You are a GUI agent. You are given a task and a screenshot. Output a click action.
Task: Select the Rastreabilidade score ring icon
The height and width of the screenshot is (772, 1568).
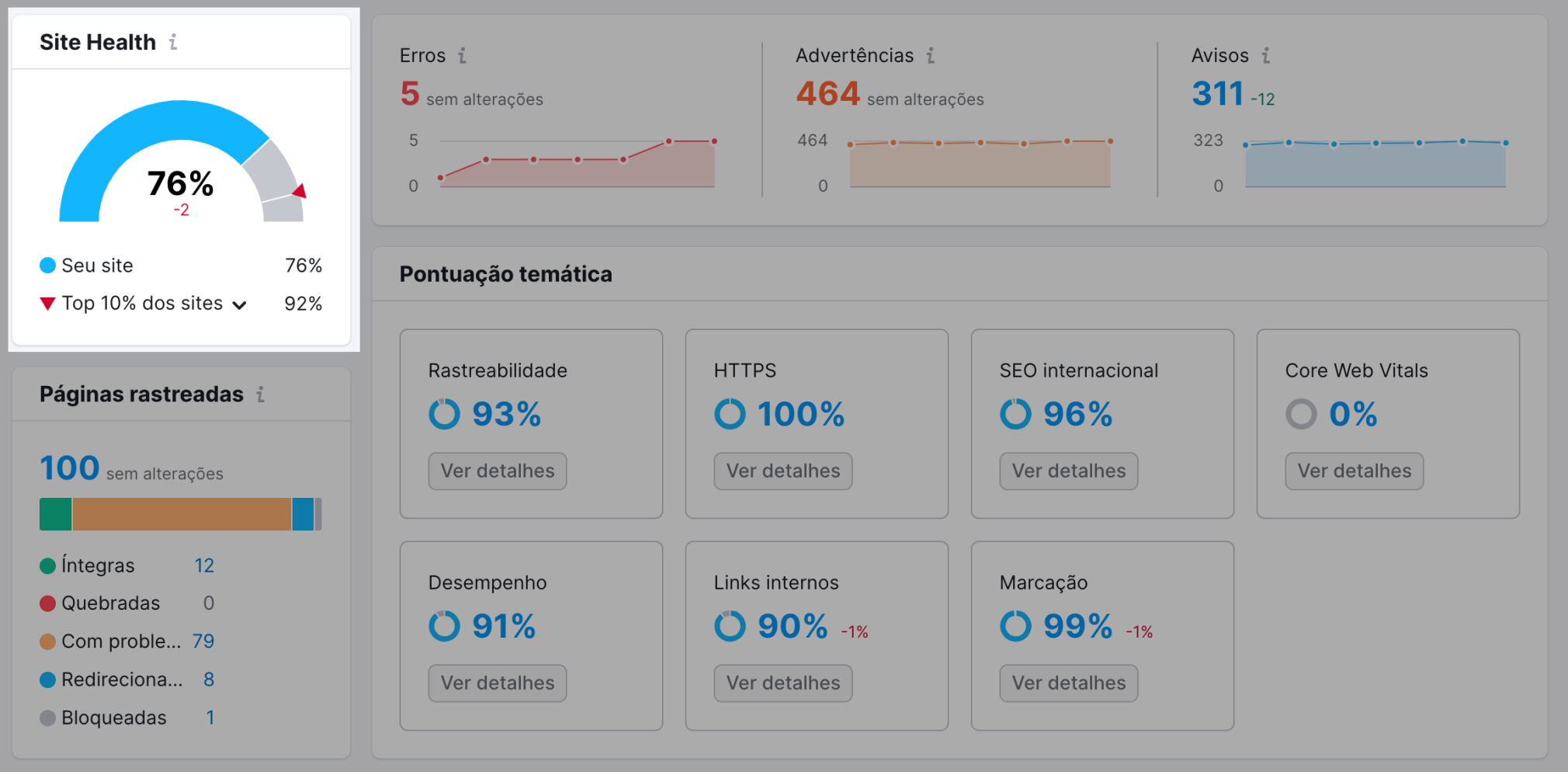[x=444, y=414]
